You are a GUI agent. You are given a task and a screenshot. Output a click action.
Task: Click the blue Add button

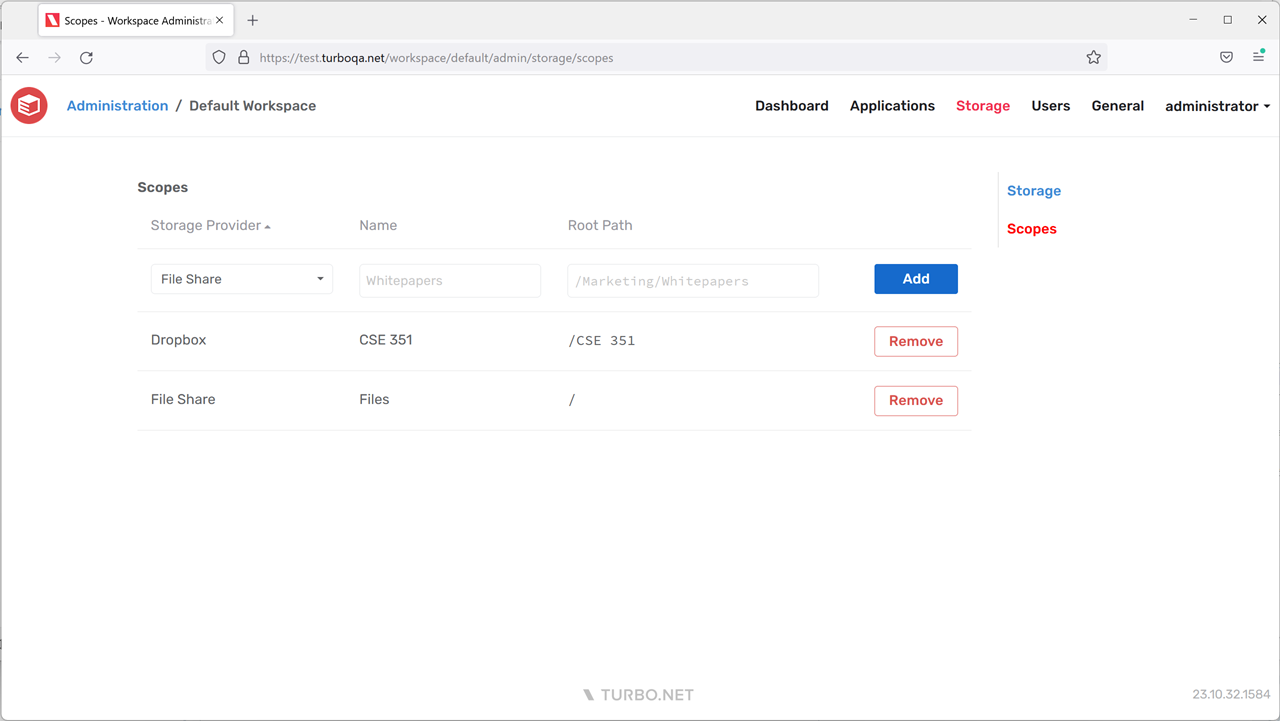(x=915, y=279)
